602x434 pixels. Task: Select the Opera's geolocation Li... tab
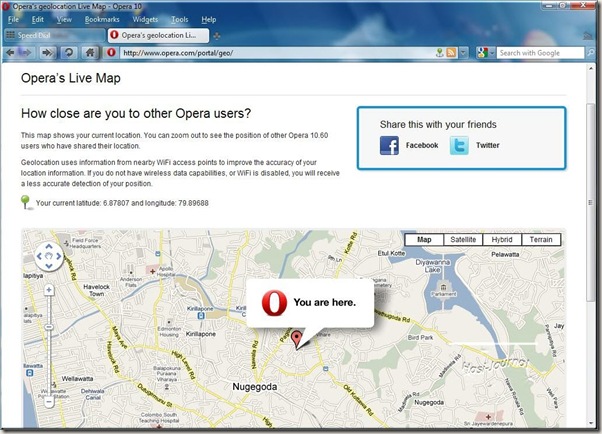158,35
